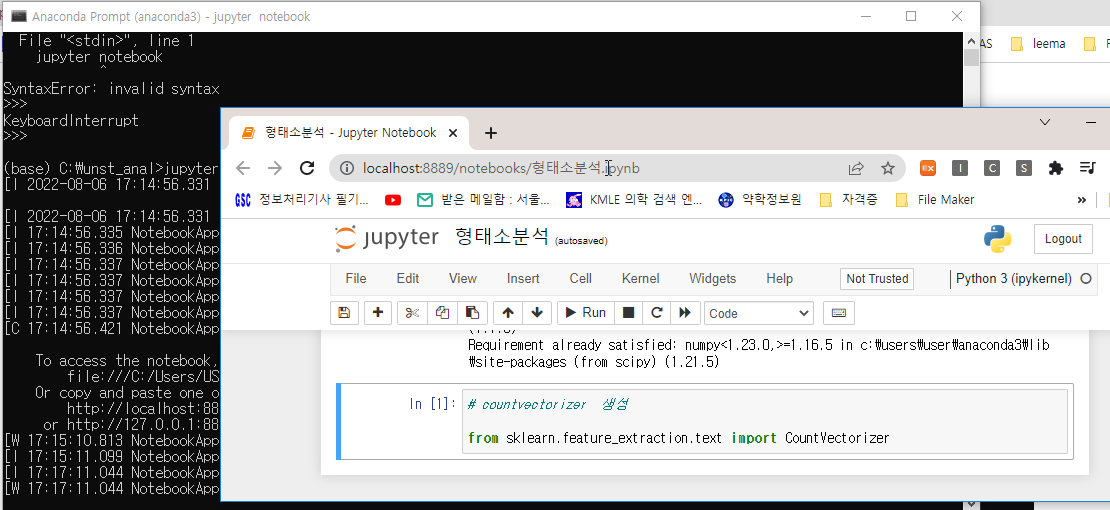This screenshot has height=510, width=1110.
Task: Open the View menu in Jupyter
Action: [462, 278]
